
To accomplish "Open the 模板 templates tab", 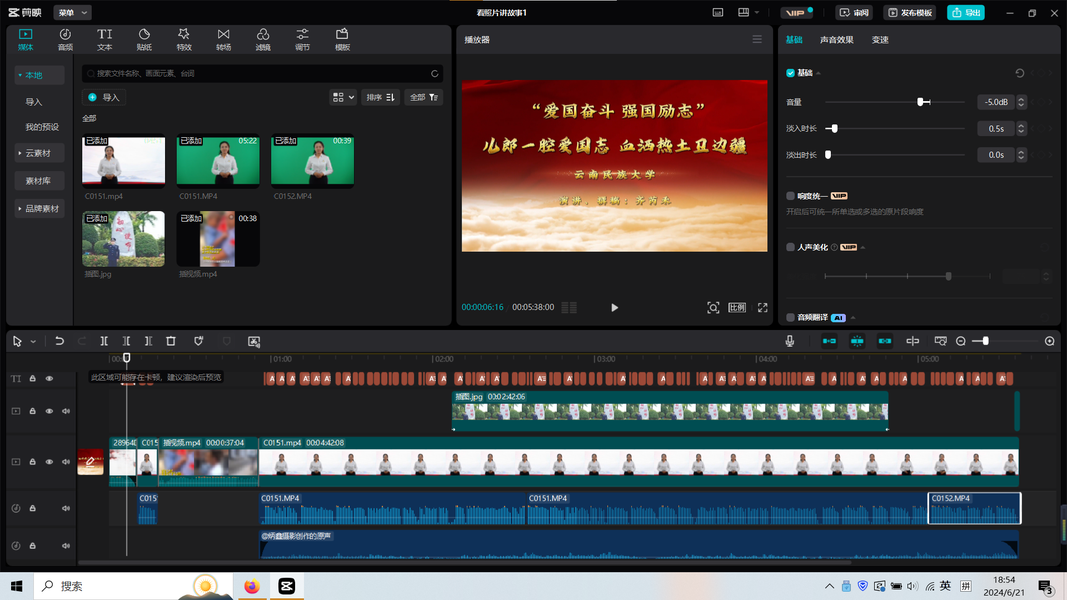I will click(342, 39).
